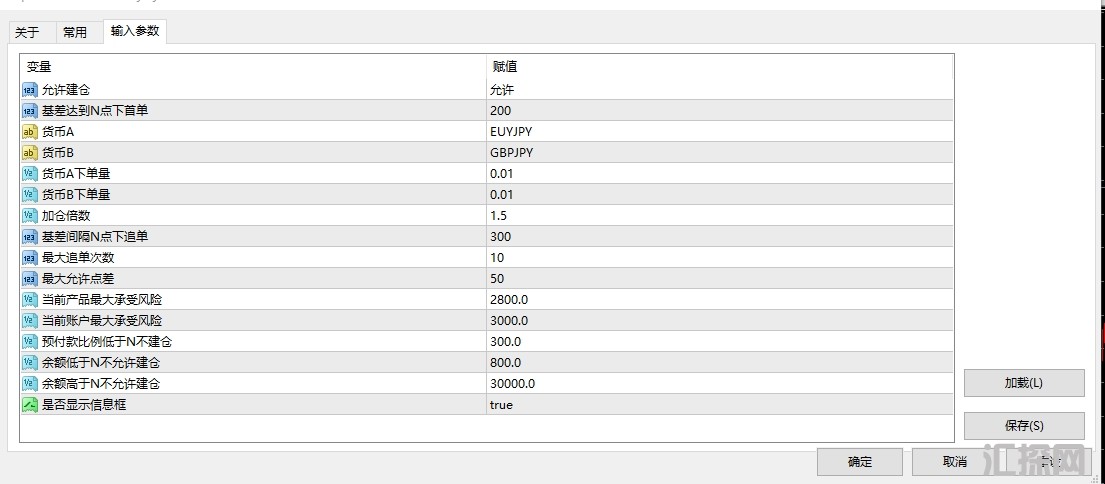The image size is (1105, 484).
Task: Confirm settings with the 确定 button
Action: 860,461
